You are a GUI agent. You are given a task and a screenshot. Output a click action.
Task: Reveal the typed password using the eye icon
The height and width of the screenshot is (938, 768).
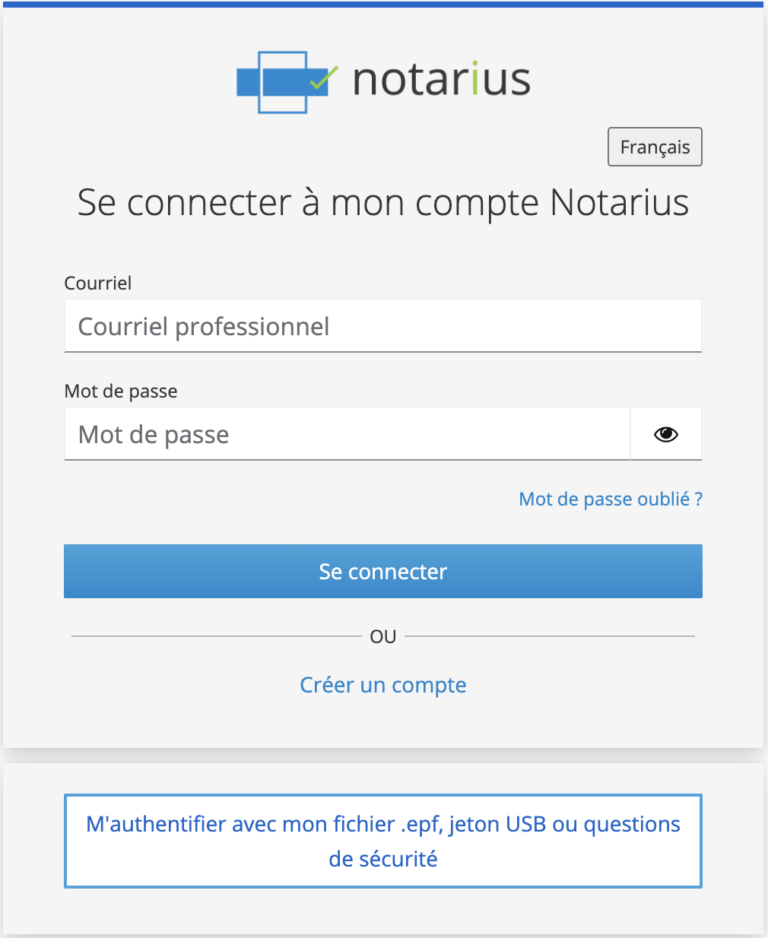pos(665,434)
